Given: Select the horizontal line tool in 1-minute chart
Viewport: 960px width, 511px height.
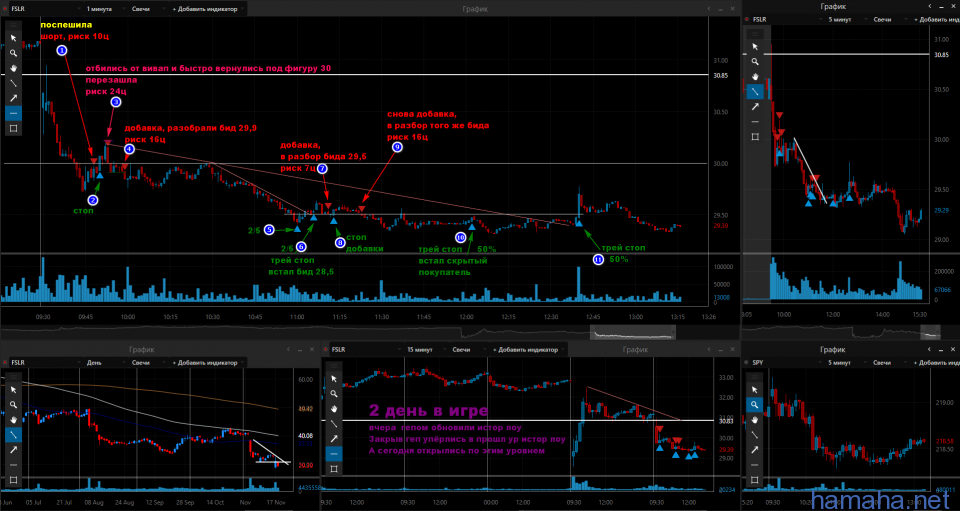Looking at the screenshot, I should point(13,113).
